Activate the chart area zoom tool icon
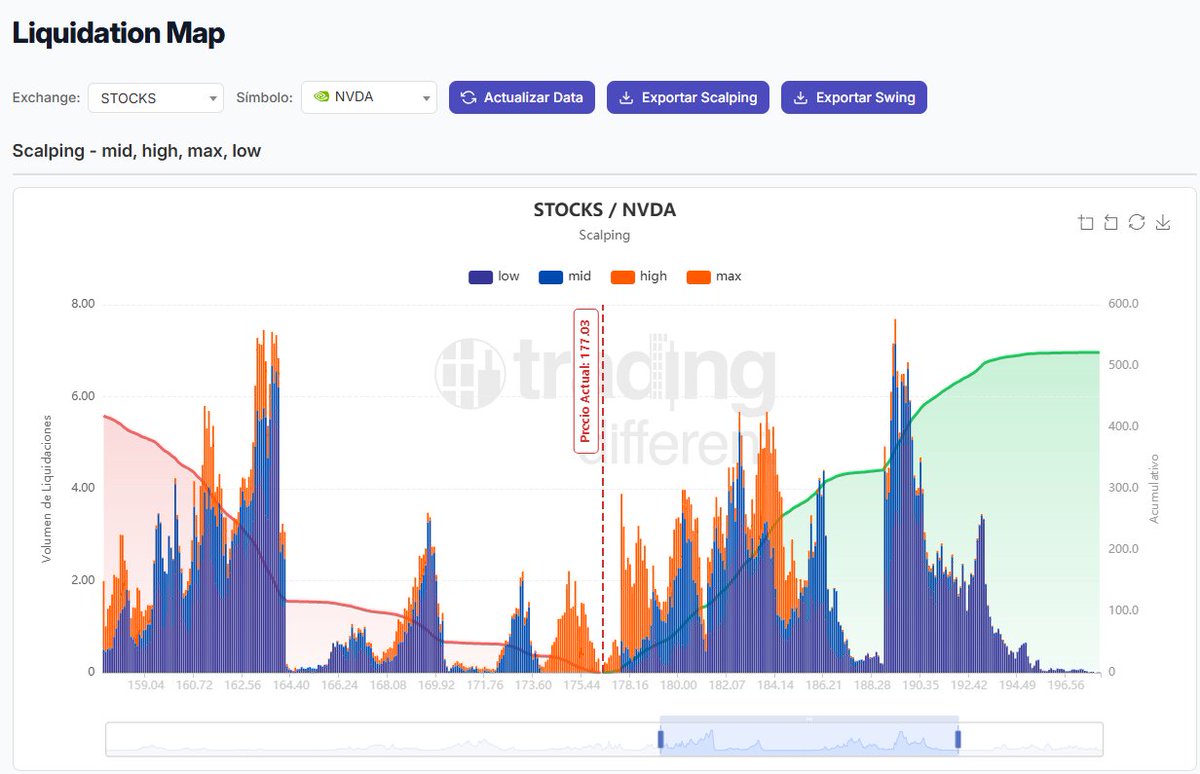This screenshot has width=1200, height=774. (1086, 222)
